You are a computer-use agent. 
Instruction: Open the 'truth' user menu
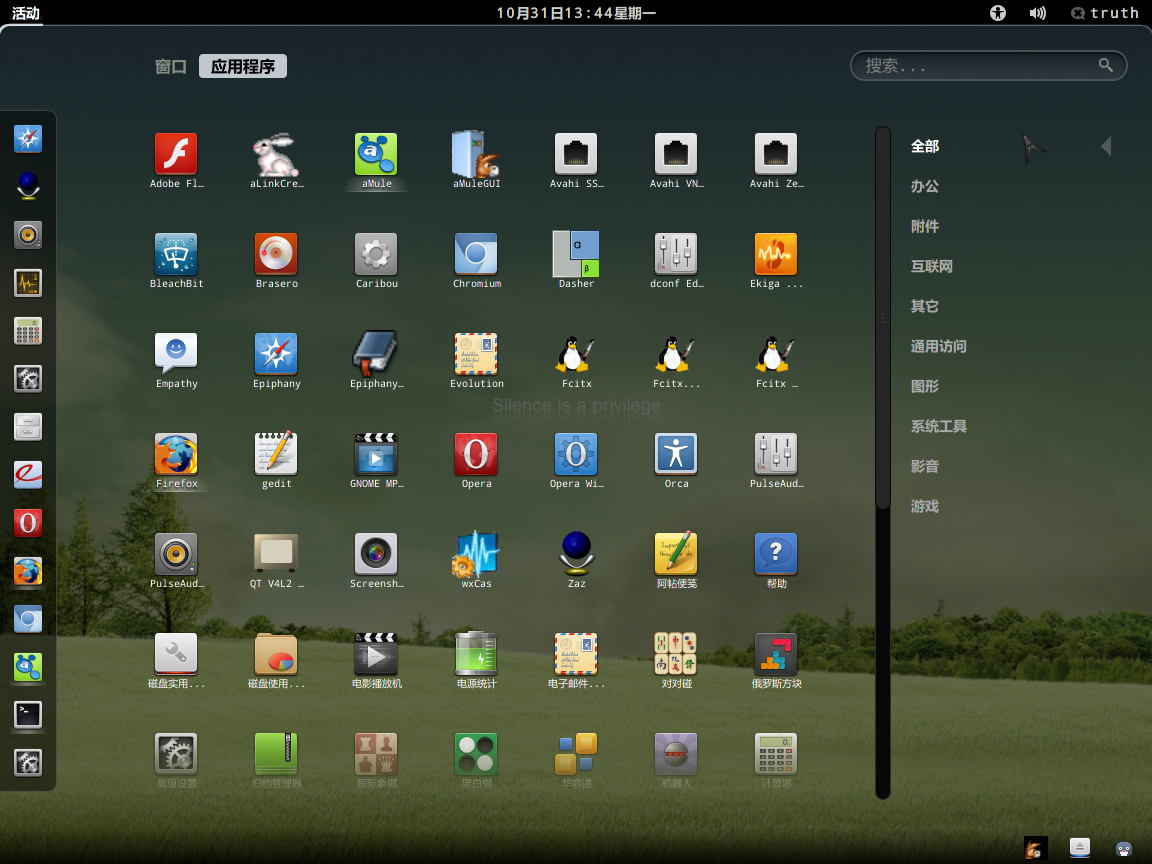click(1105, 12)
